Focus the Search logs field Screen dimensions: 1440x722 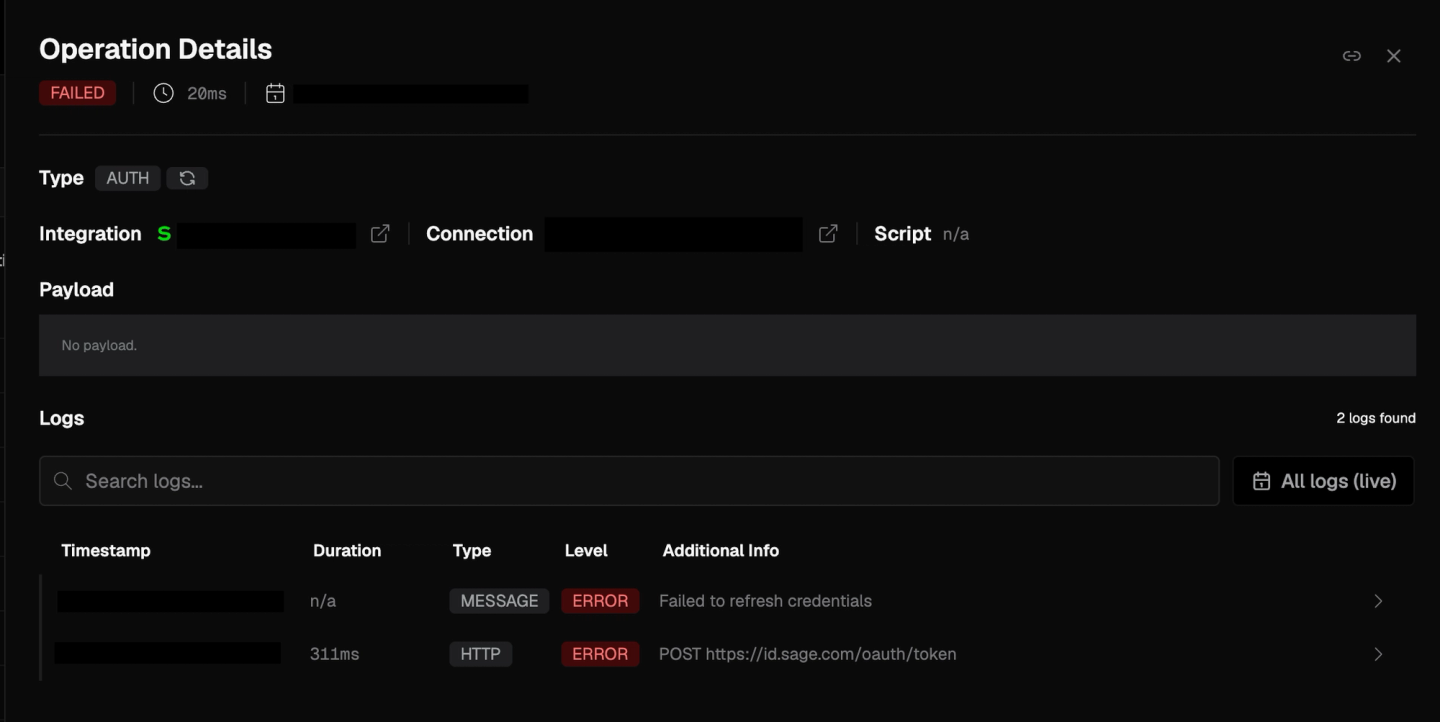[x=629, y=481]
